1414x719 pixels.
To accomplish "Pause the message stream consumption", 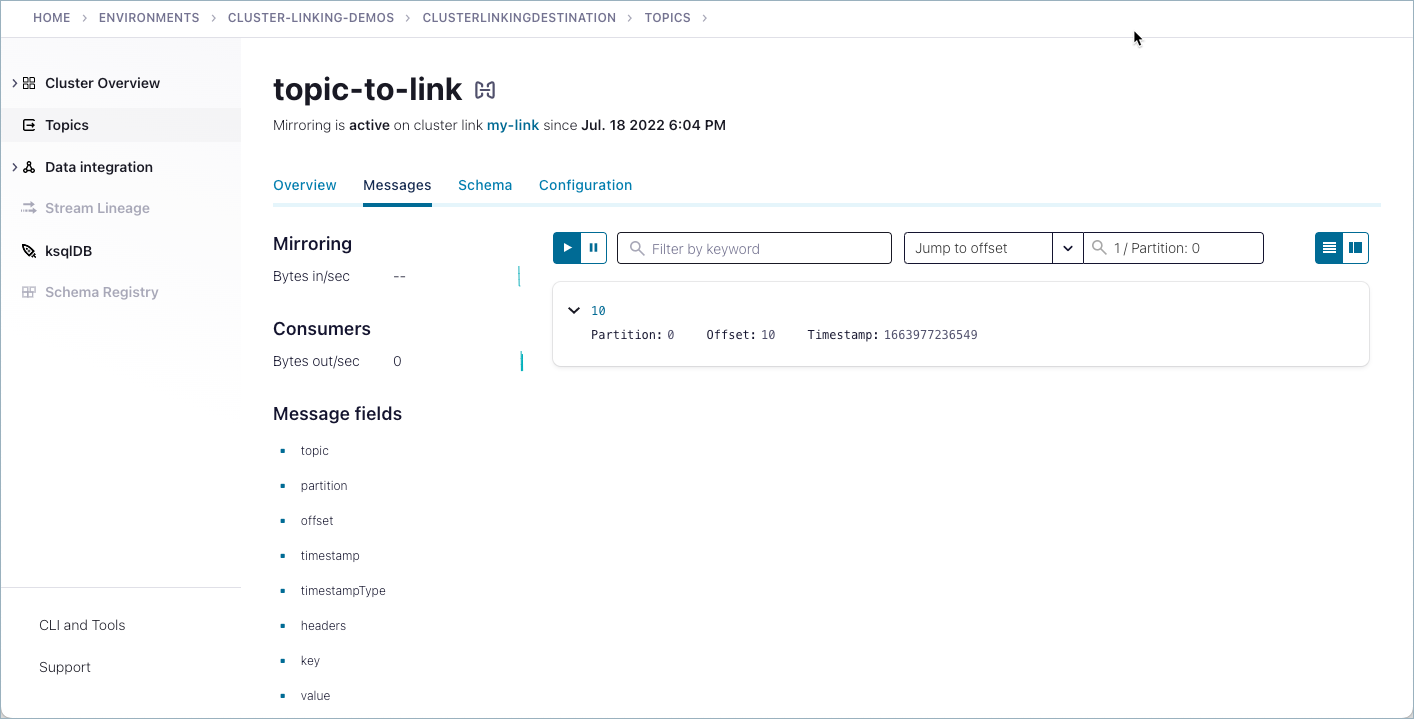I will tap(594, 247).
